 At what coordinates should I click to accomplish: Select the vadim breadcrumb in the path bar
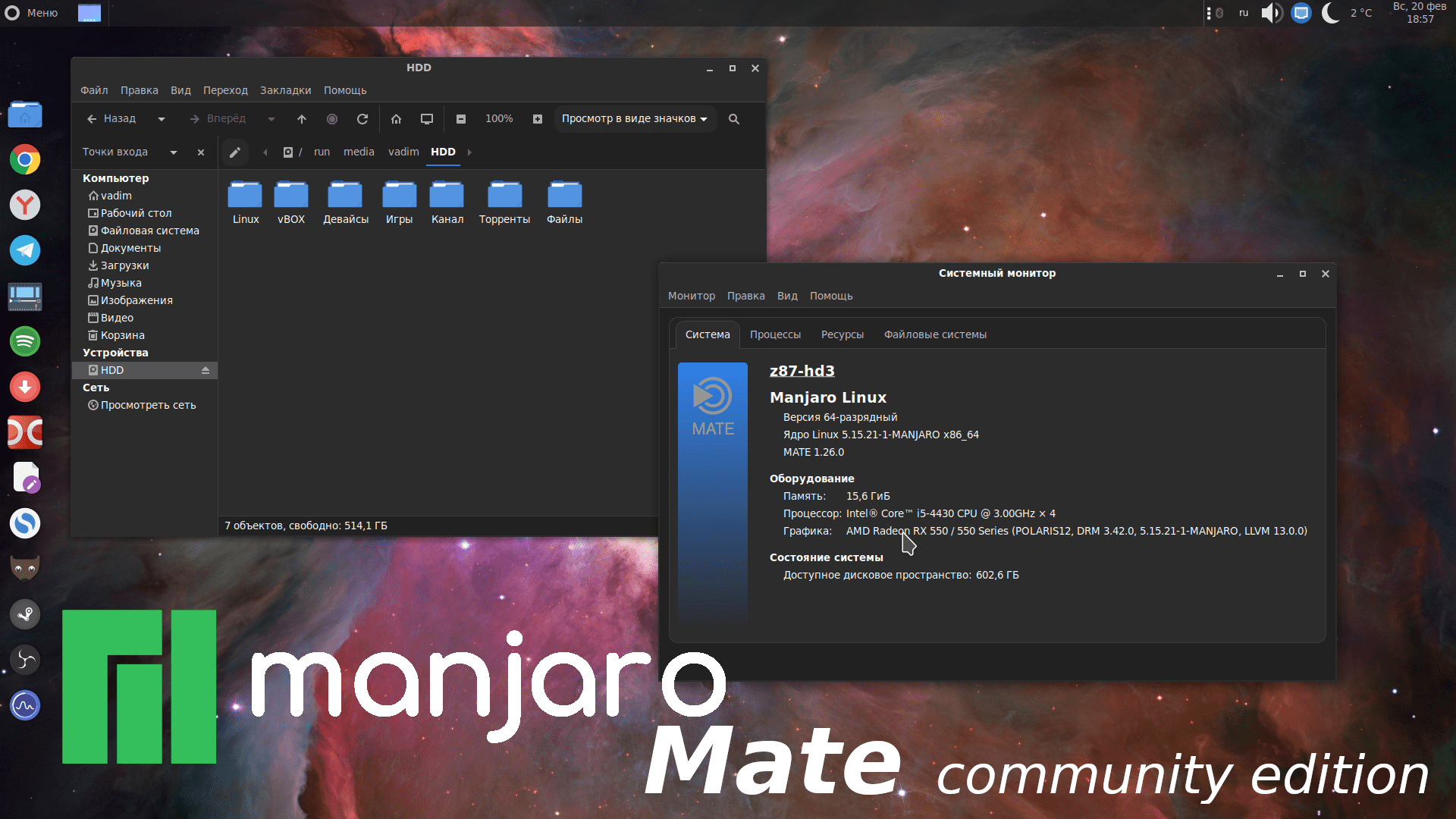[x=403, y=152]
